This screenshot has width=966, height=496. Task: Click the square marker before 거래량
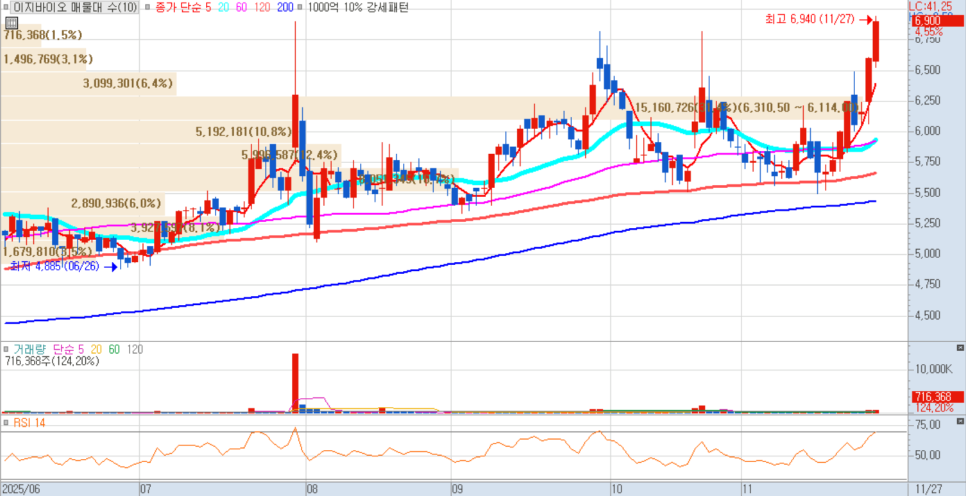(x=6, y=349)
